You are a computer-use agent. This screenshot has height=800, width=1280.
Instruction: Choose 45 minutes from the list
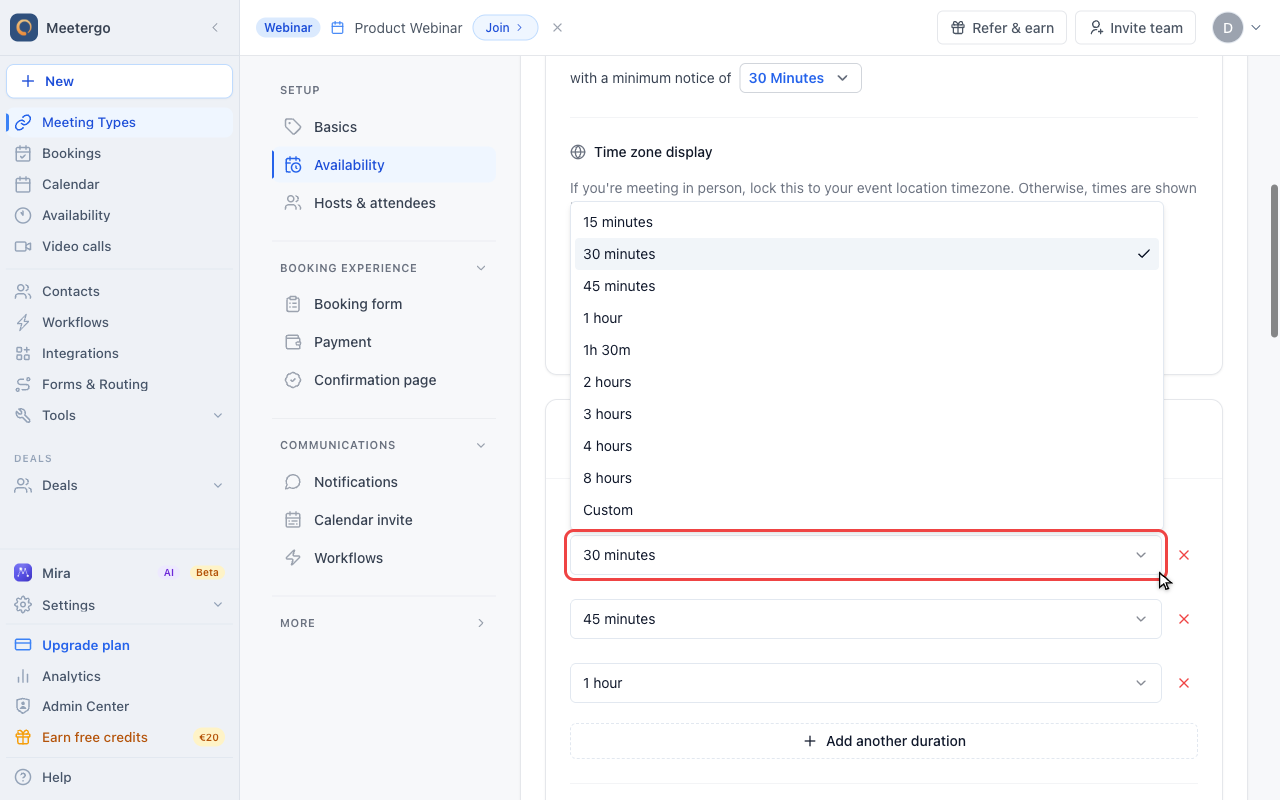click(867, 286)
